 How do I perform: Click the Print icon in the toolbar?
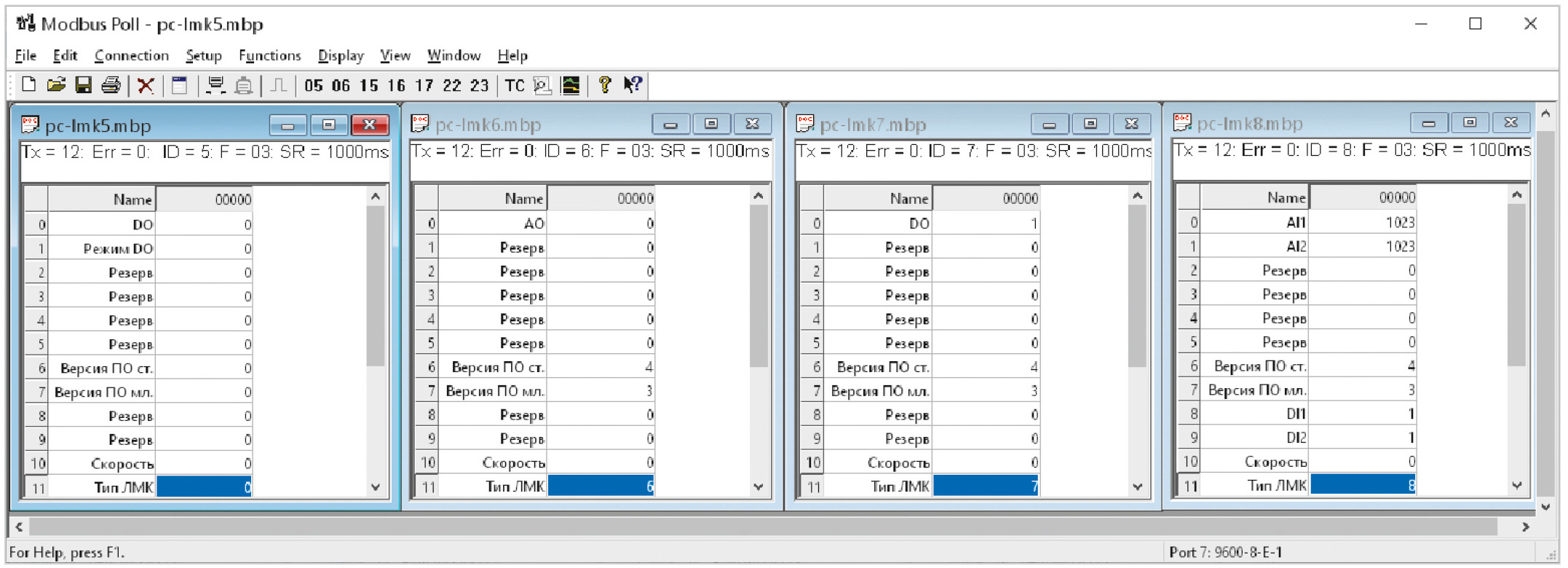click(111, 85)
